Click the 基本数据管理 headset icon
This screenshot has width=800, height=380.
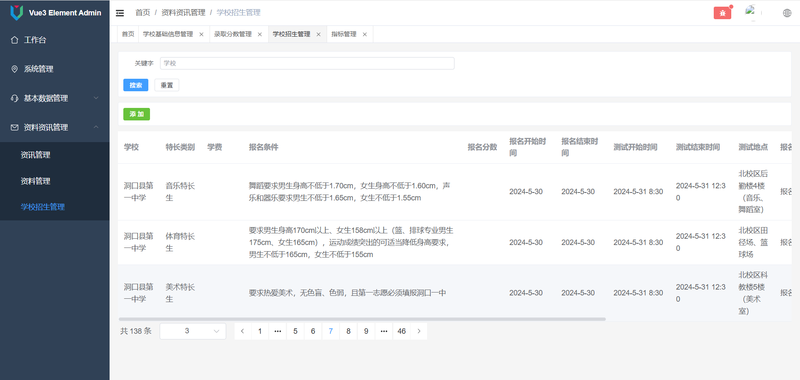pyautogui.click(x=14, y=98)
